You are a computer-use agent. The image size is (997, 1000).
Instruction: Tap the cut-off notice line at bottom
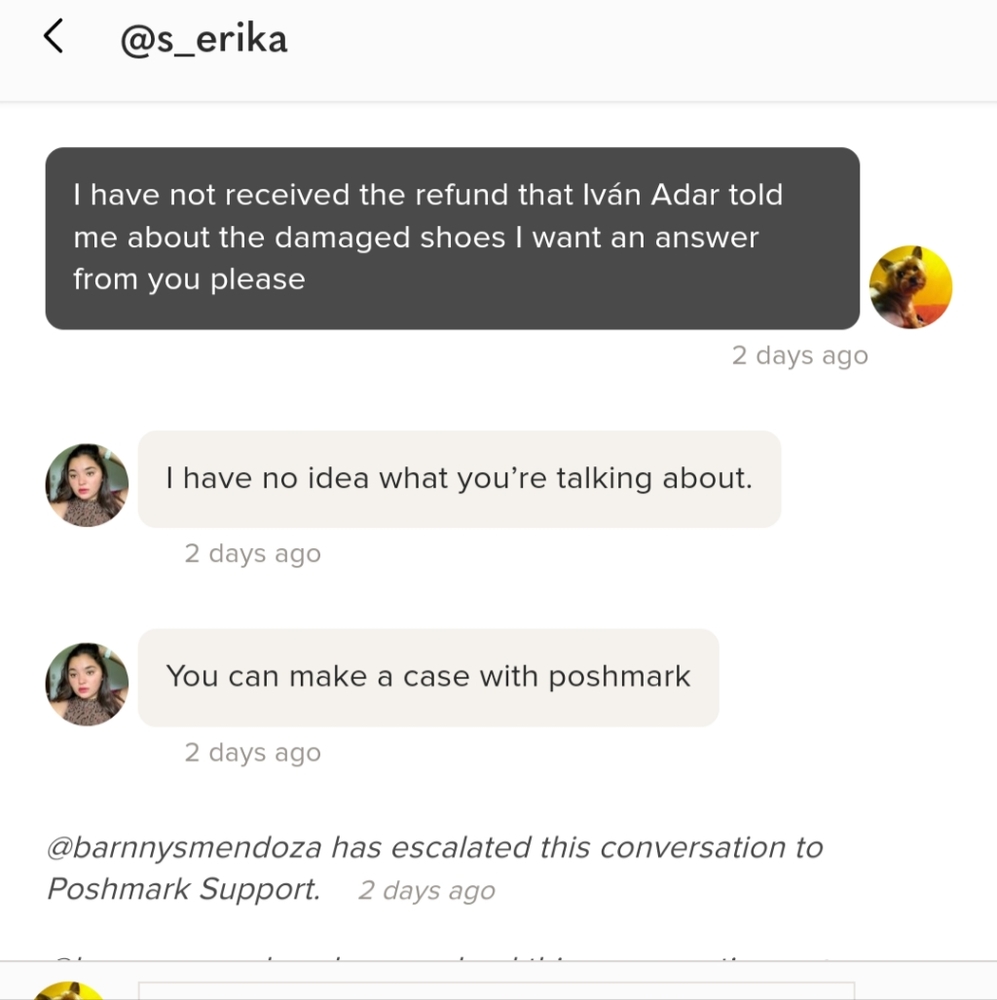click(440, 957)
